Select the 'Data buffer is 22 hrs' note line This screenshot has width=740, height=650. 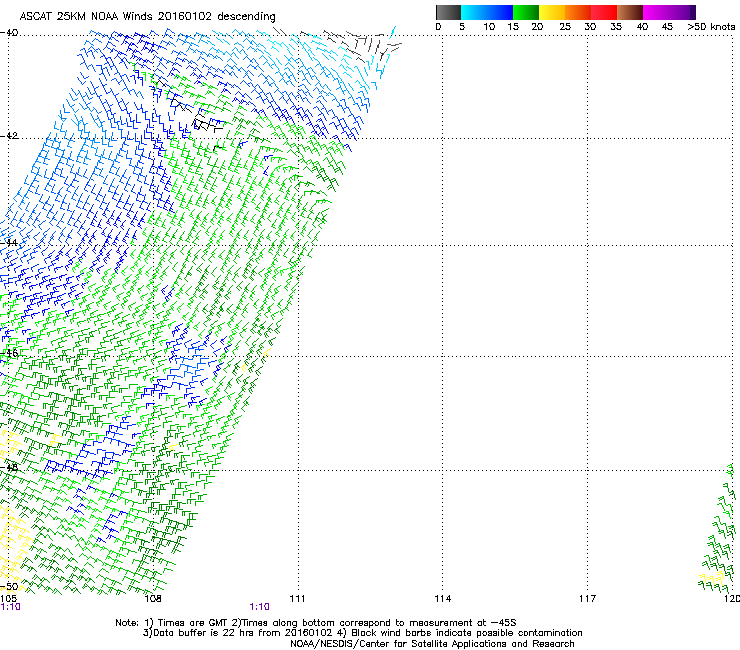coord(362,633)
